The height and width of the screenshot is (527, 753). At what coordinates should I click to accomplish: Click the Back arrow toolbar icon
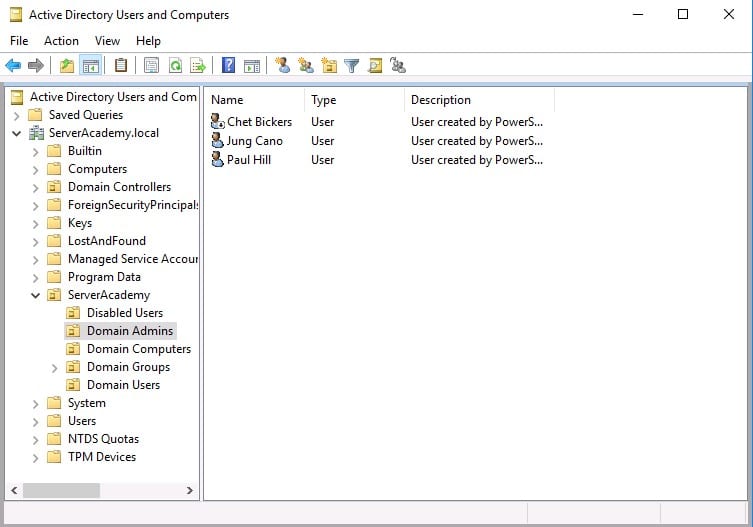point(13,65)
